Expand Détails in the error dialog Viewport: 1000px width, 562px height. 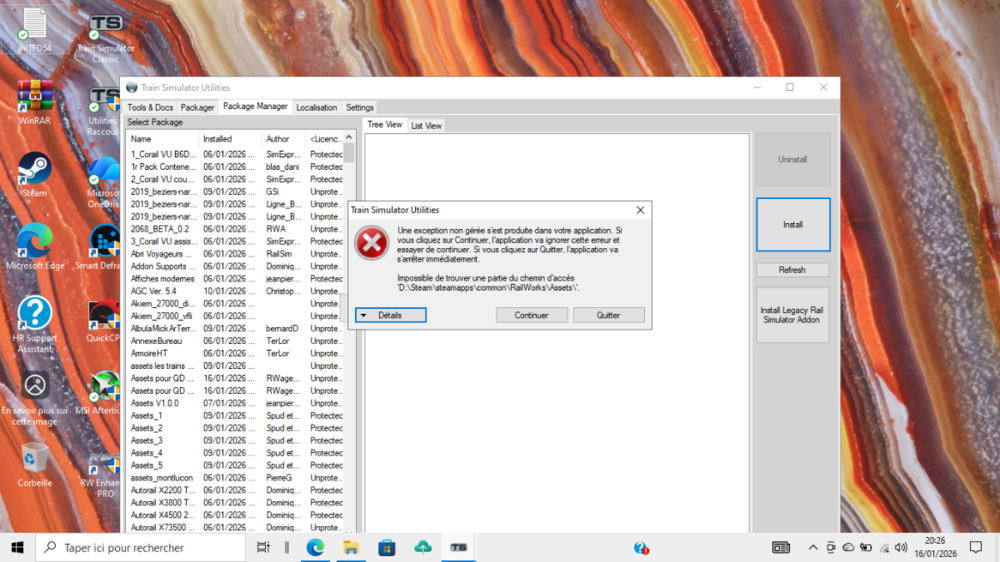390,315
